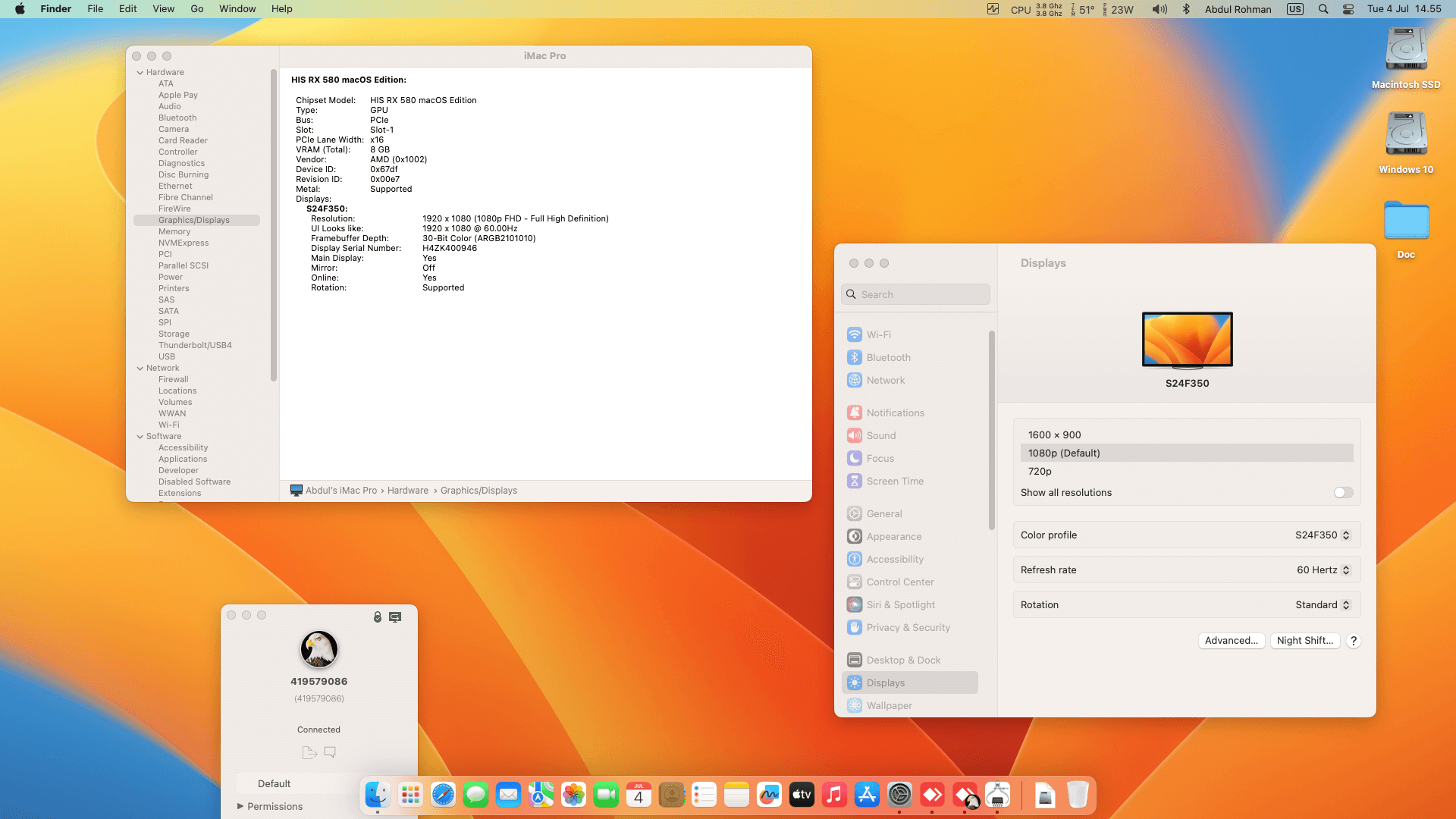Screen dimensions: 1456x819
Task: Click the Search field in System Settings
Action: [x=915, y=293]
